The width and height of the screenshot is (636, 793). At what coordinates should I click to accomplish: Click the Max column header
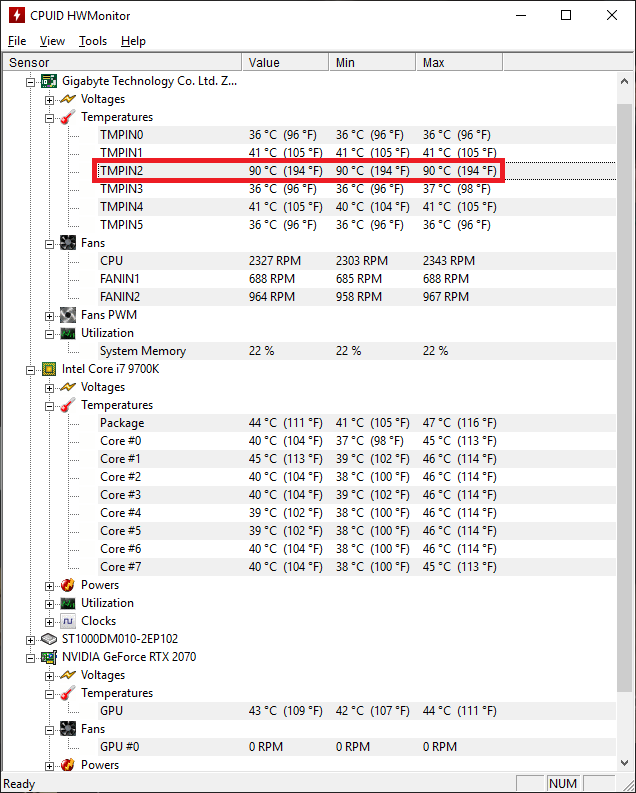click(459, 62)
